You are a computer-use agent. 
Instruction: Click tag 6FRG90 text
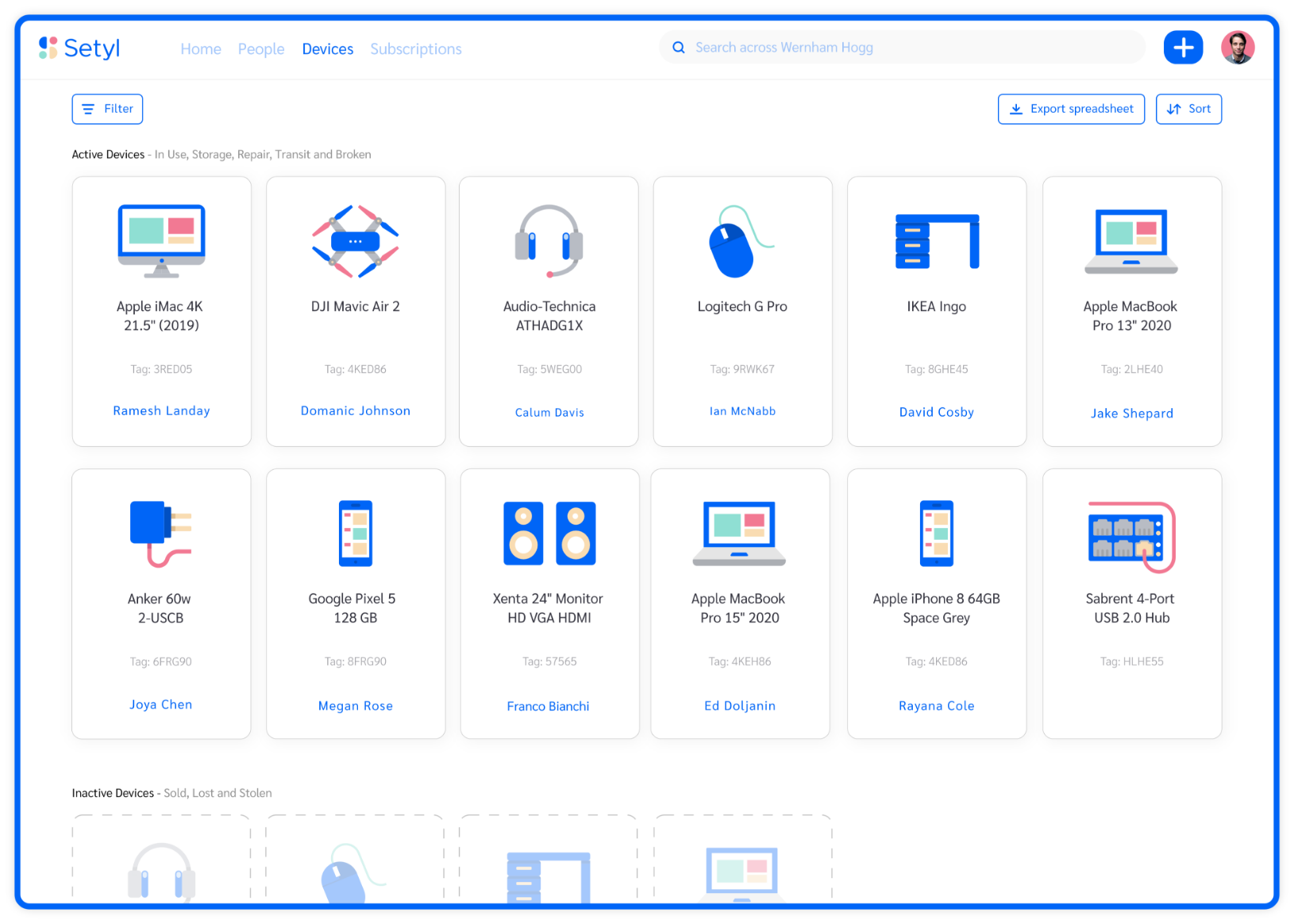161,661
